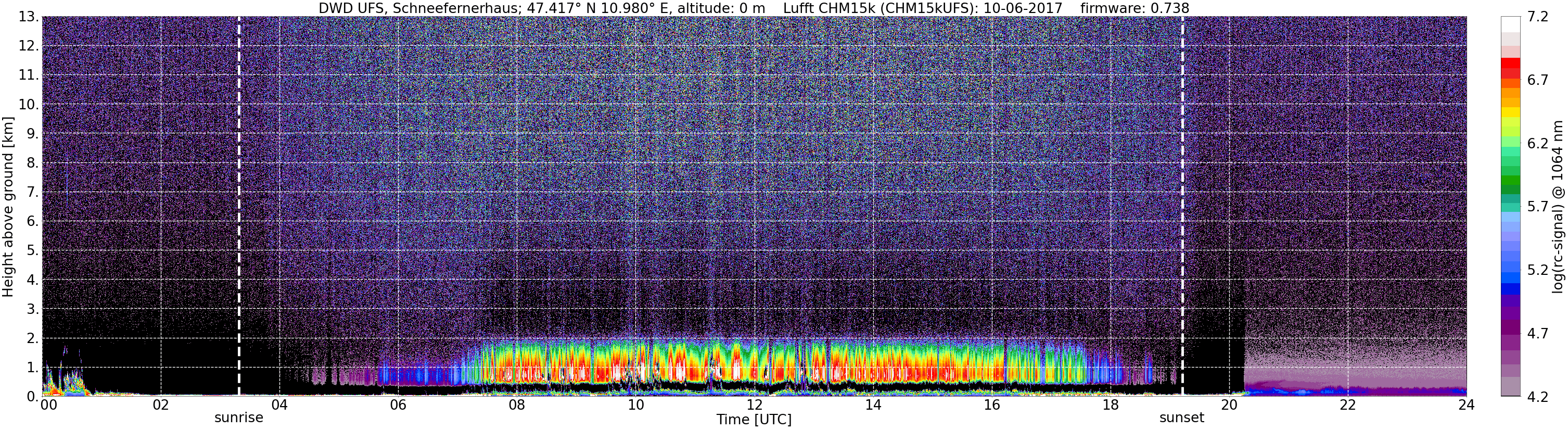The image size is (1568, 430).
Task: Click the white top segment of colorbar
Action: click(1510, 24)
